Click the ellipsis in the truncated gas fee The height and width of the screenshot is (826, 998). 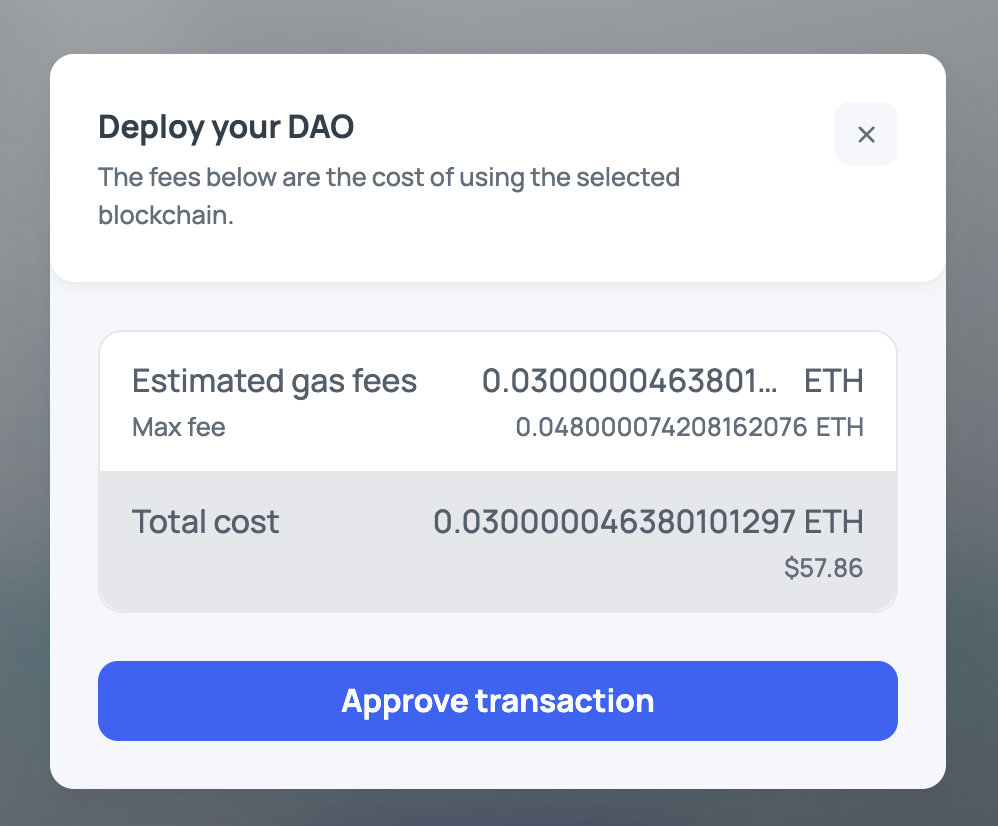767,386
